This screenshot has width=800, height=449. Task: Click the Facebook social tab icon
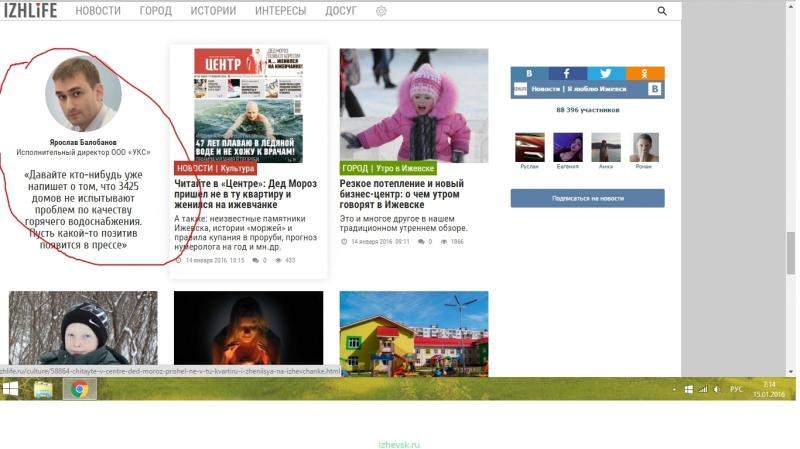[x=567, y=74]
